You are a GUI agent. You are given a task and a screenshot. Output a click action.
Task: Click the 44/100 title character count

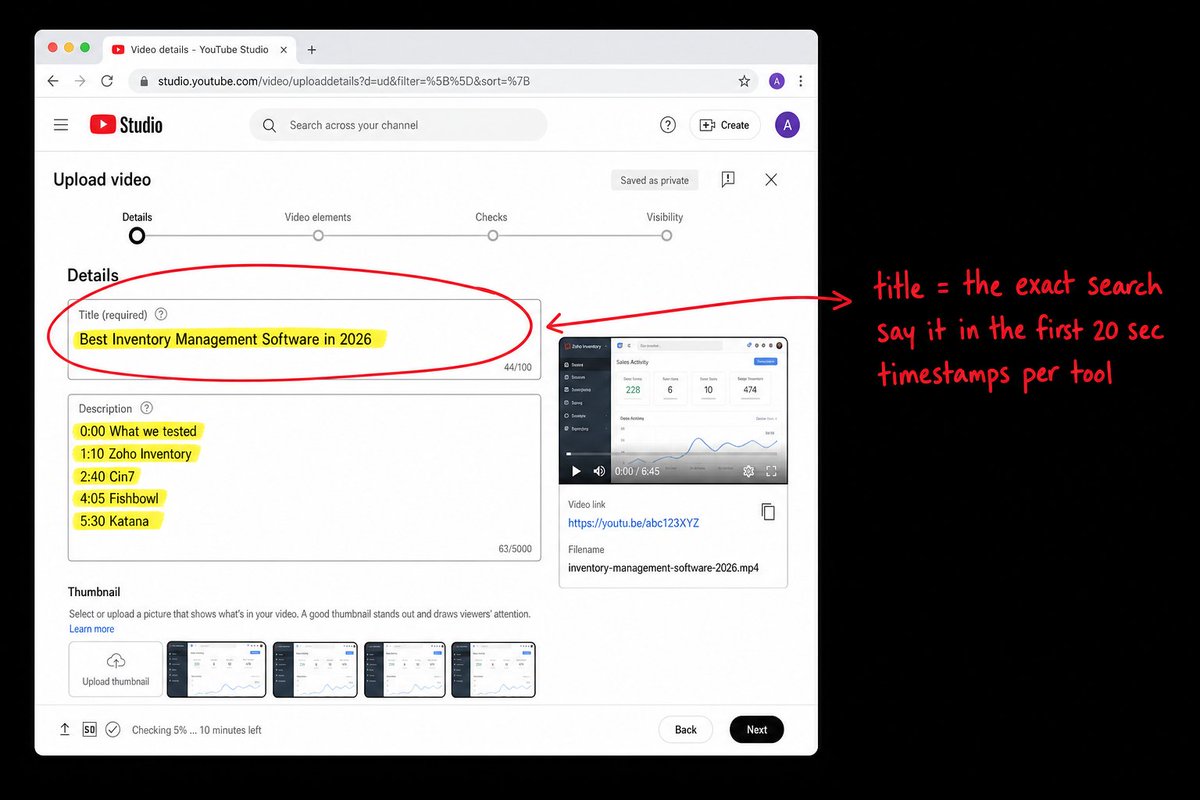[518, 368]
